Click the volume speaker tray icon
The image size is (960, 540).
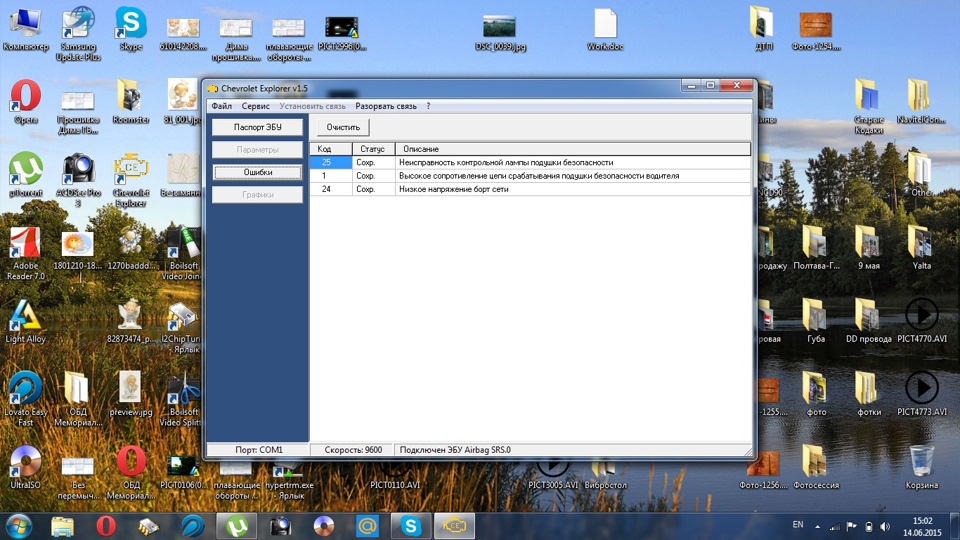[x=885, y=527]
